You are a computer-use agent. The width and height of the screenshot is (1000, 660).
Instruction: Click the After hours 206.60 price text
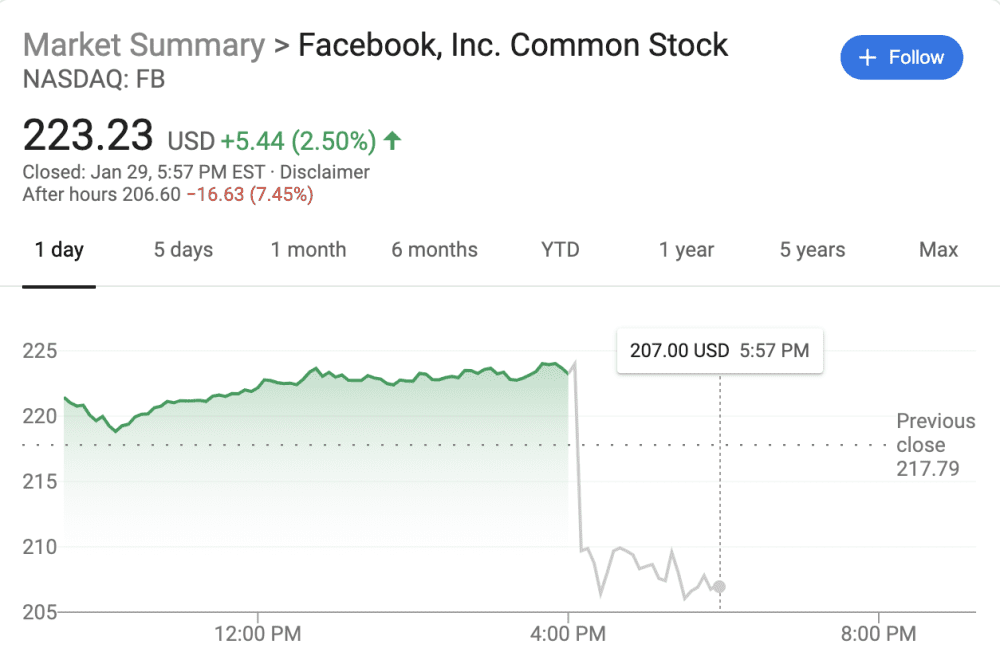point(100,194)
